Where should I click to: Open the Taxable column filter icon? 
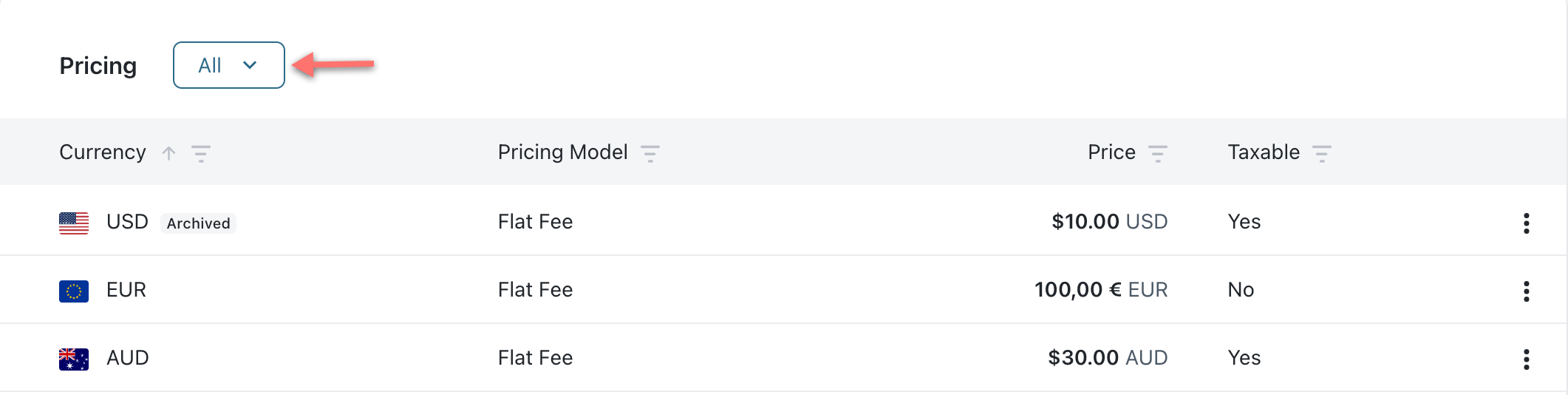click(1322, 153)
